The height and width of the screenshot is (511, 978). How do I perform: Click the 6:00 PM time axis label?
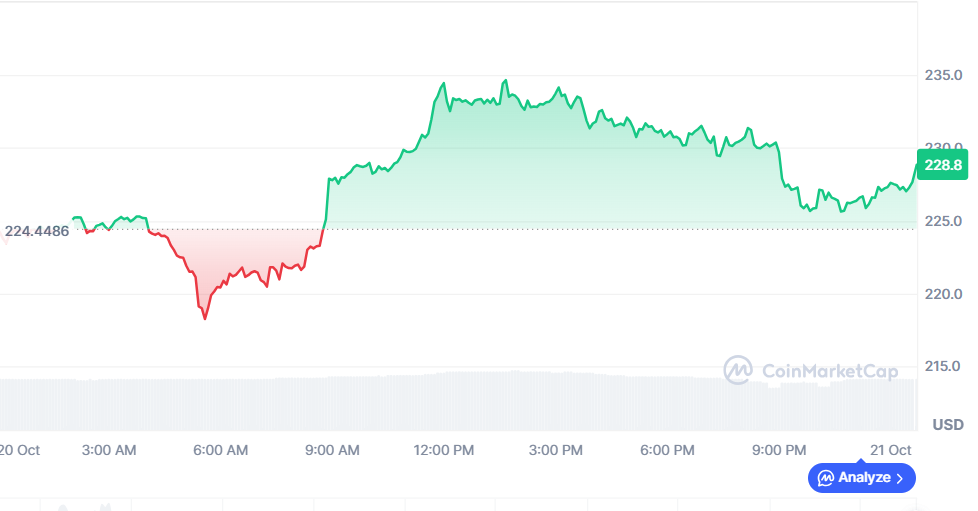coord(668,450)
